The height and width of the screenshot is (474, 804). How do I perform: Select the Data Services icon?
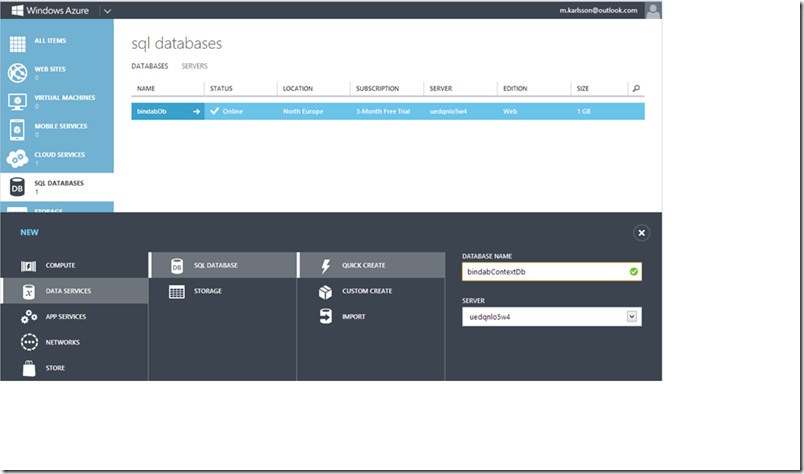pos(29,291)
